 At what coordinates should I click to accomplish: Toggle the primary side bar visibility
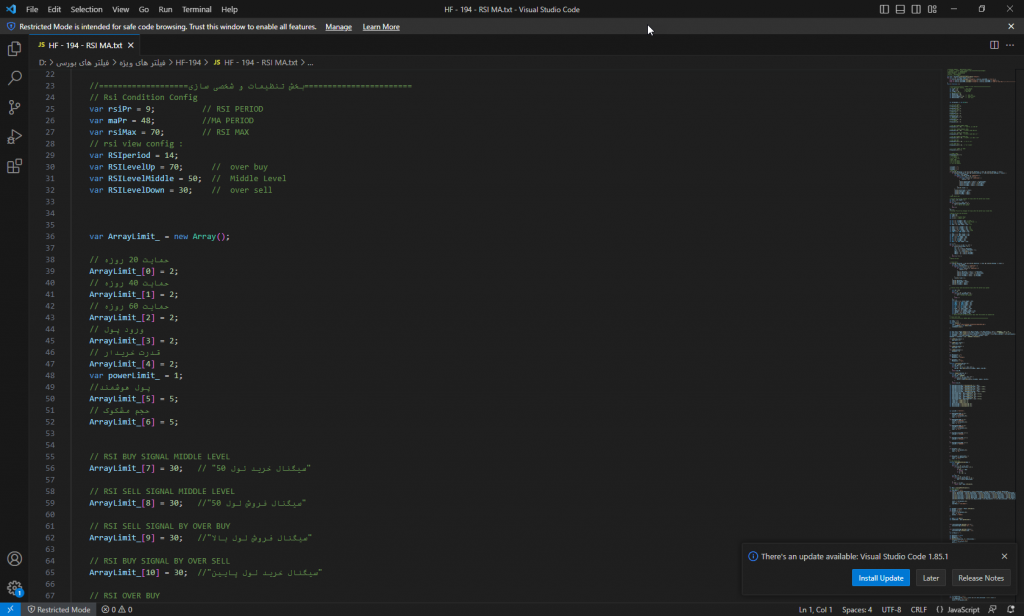coord(884,9)
